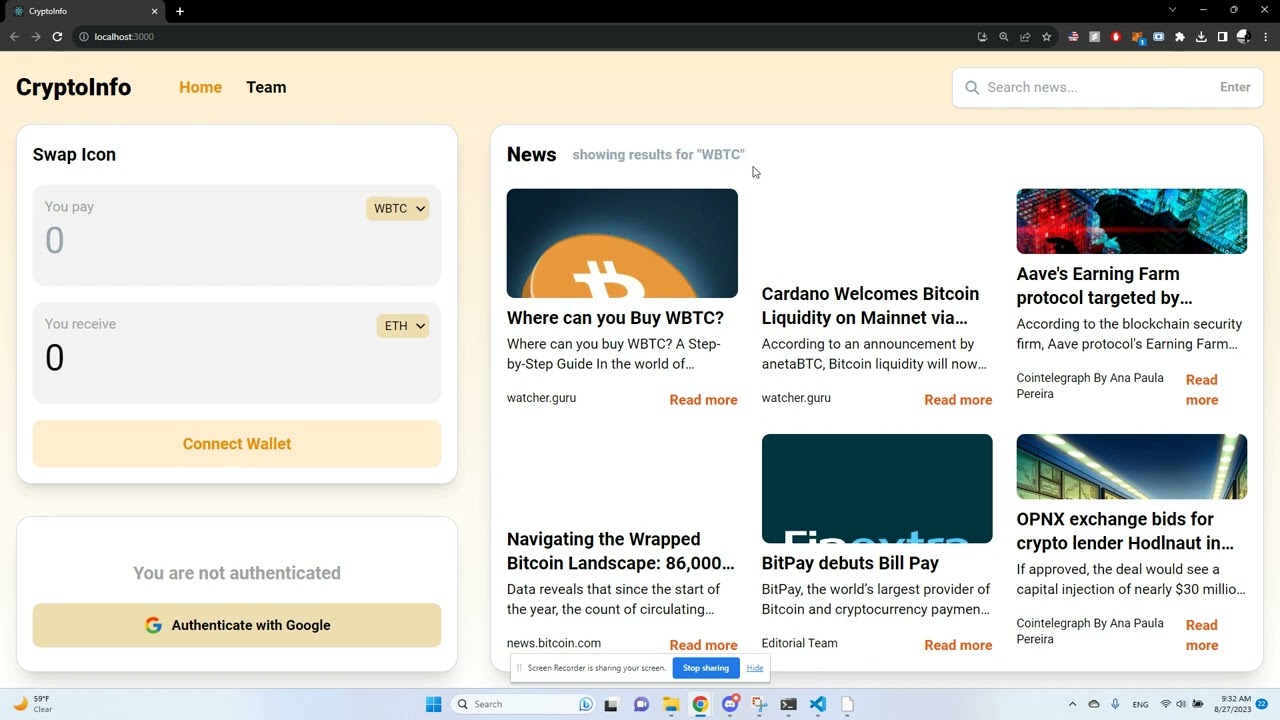
Task: Click the US flag extension icon
Action: [1073, 37]
